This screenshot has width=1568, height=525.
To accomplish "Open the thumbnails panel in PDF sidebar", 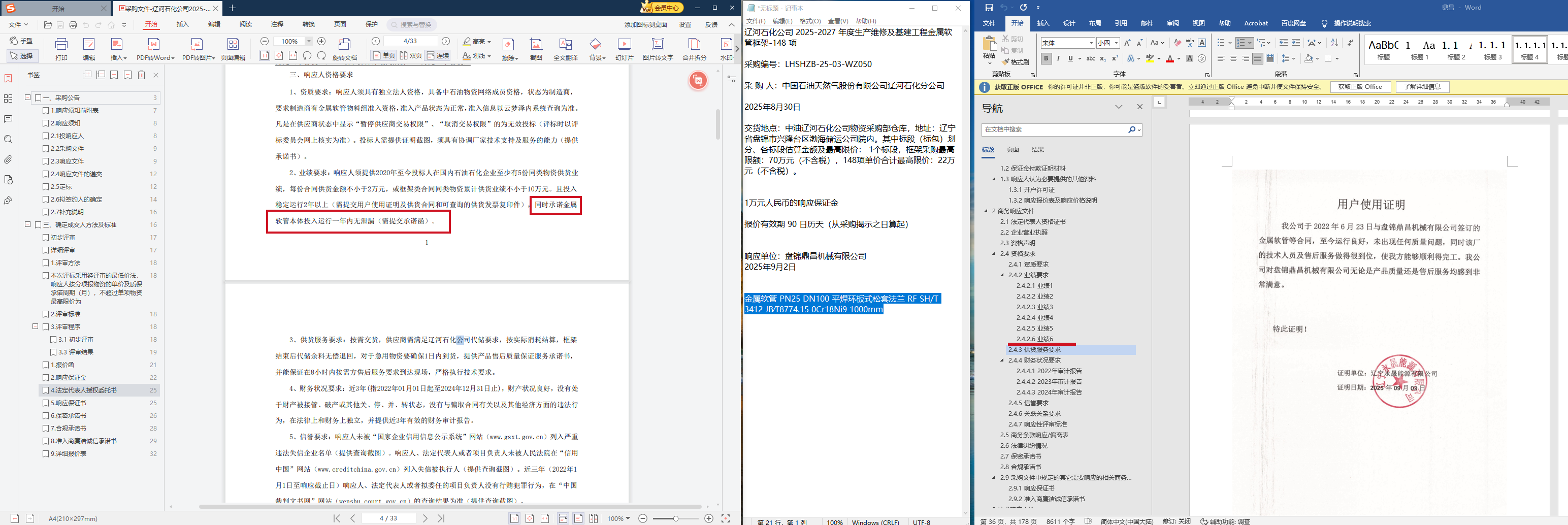I will [8, 99].
